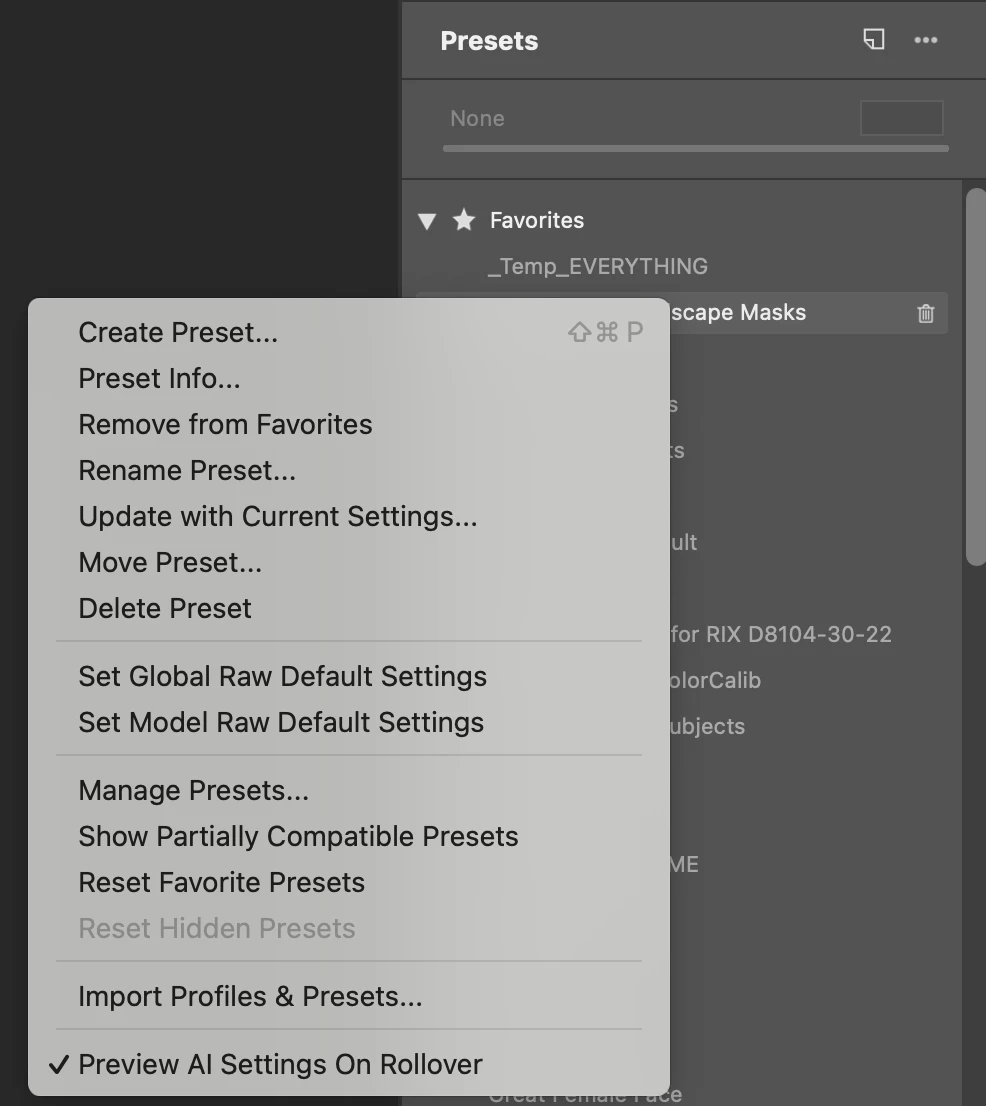Viewport: 986px width, 1106px height.
Task: Click the preset amount value field
Action: [x=901, y=118]
